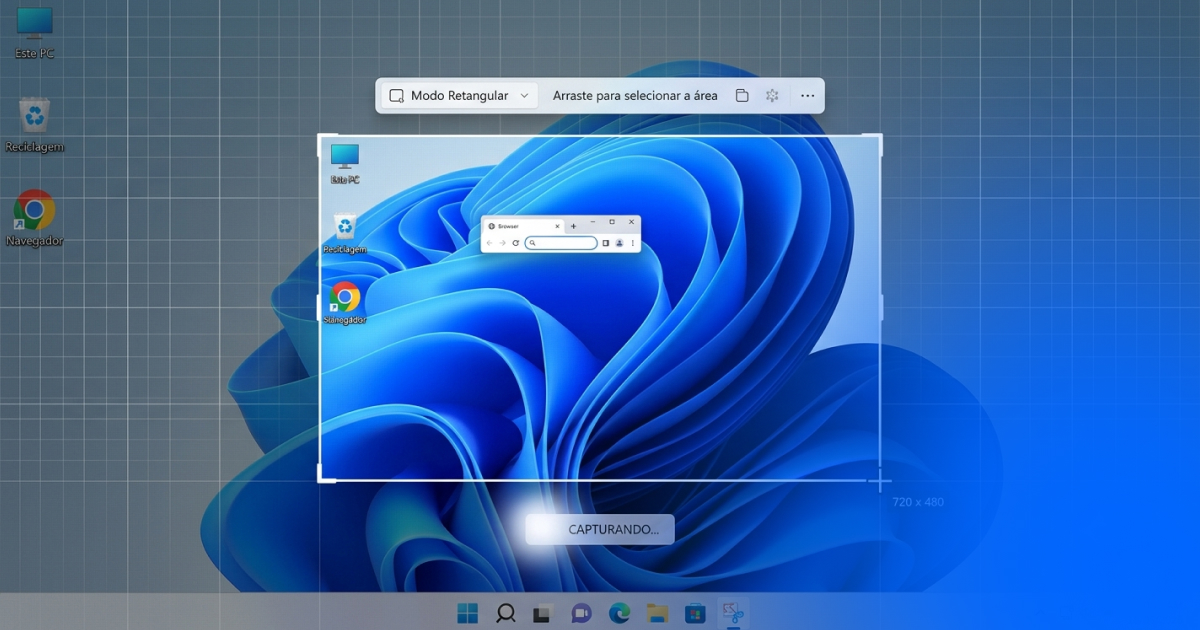Close the Browser tab with its x
This screenshot has width=1200, height=630.
pos(557,226)
